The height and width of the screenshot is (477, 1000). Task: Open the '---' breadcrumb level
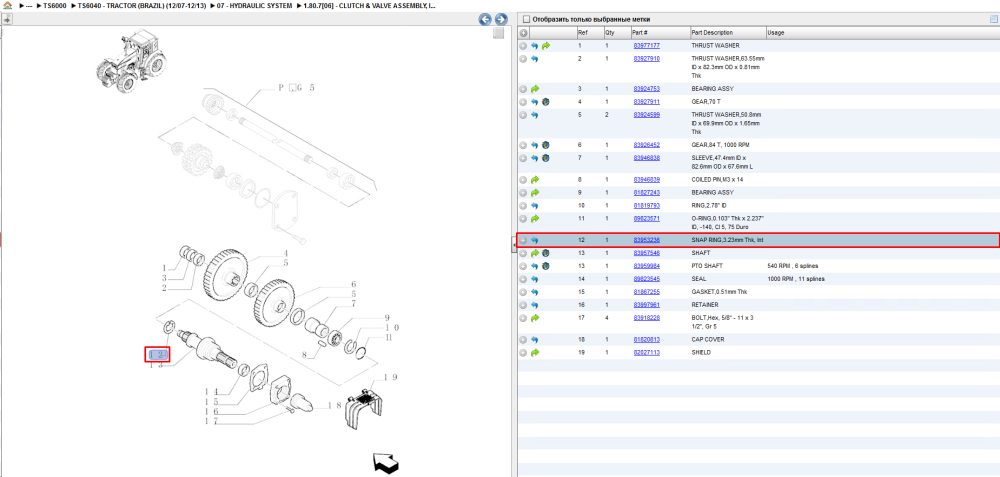(29, 5)
